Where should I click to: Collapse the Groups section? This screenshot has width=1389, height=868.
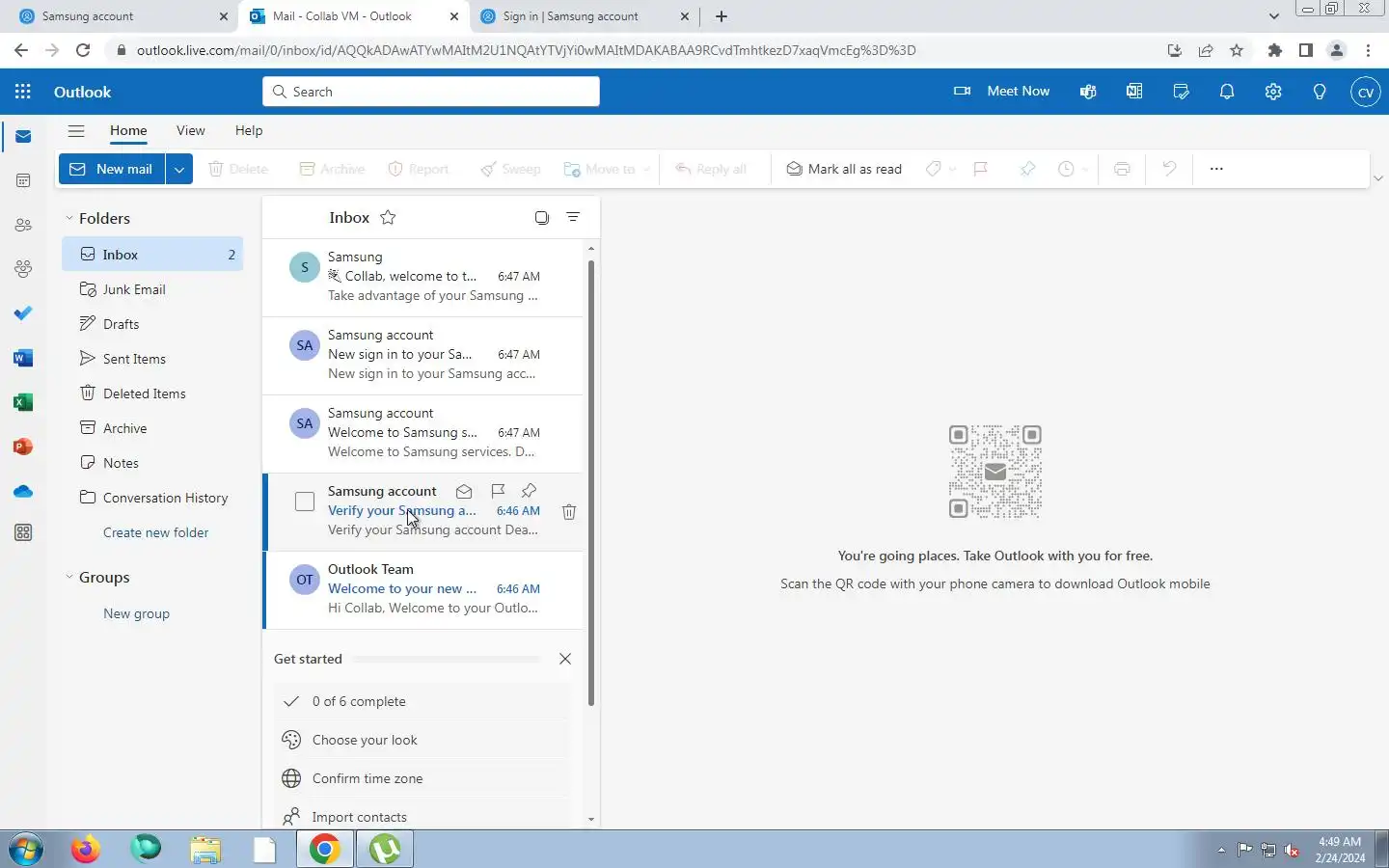click(69, 577)
